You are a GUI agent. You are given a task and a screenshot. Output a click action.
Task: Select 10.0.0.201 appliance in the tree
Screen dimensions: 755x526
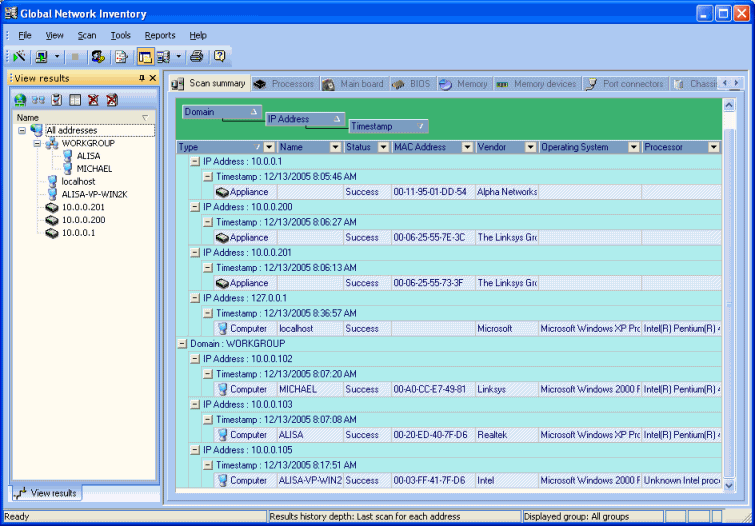[x=83, y=207]
